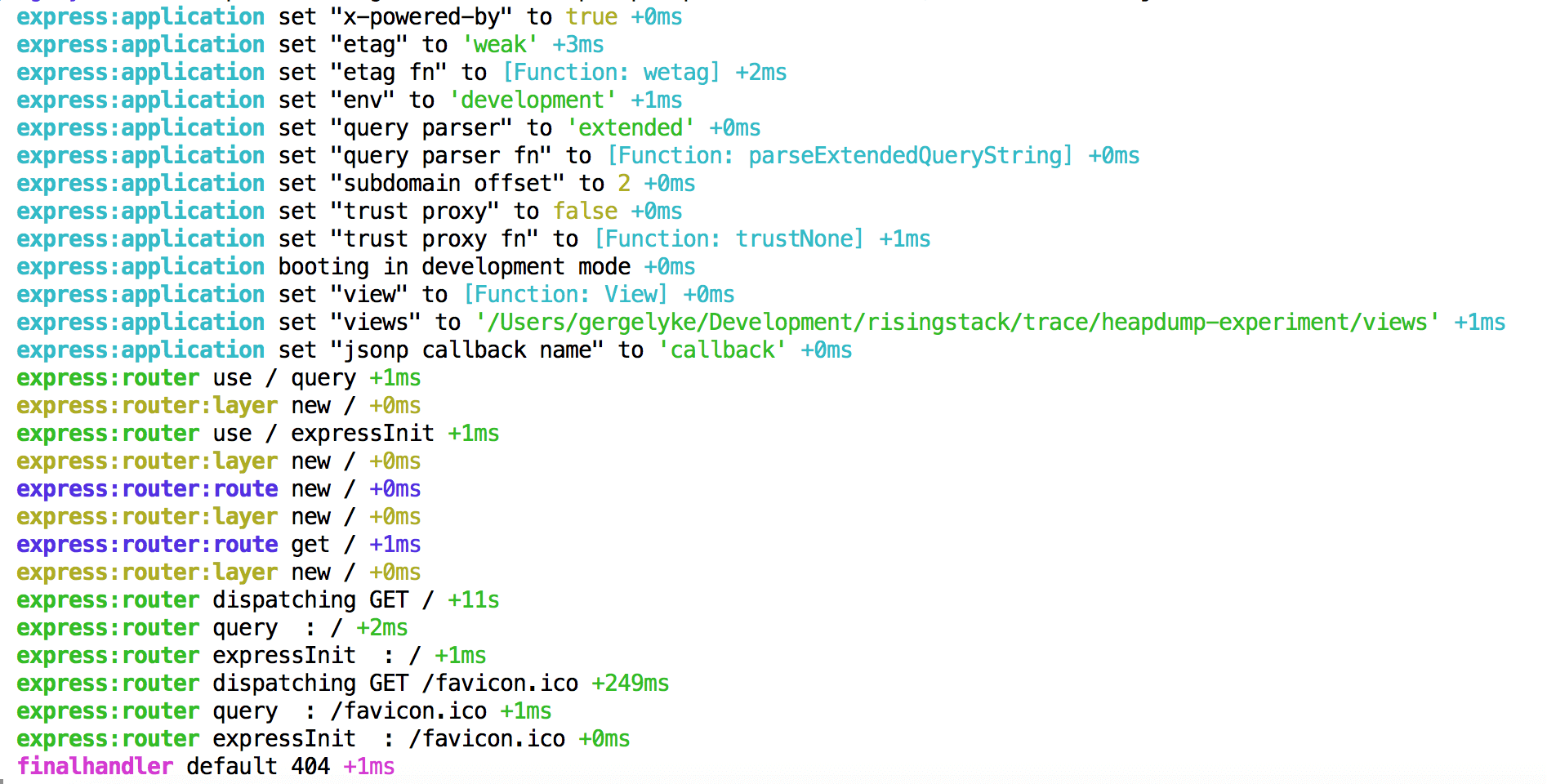Click the 'get /' route log message
Image resolution: width=1547 pixels, height=784 pixels.
click(x=323, y=545)
